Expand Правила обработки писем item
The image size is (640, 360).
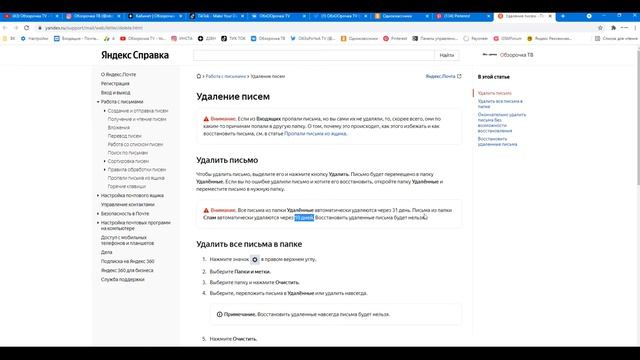pos(104,169)
